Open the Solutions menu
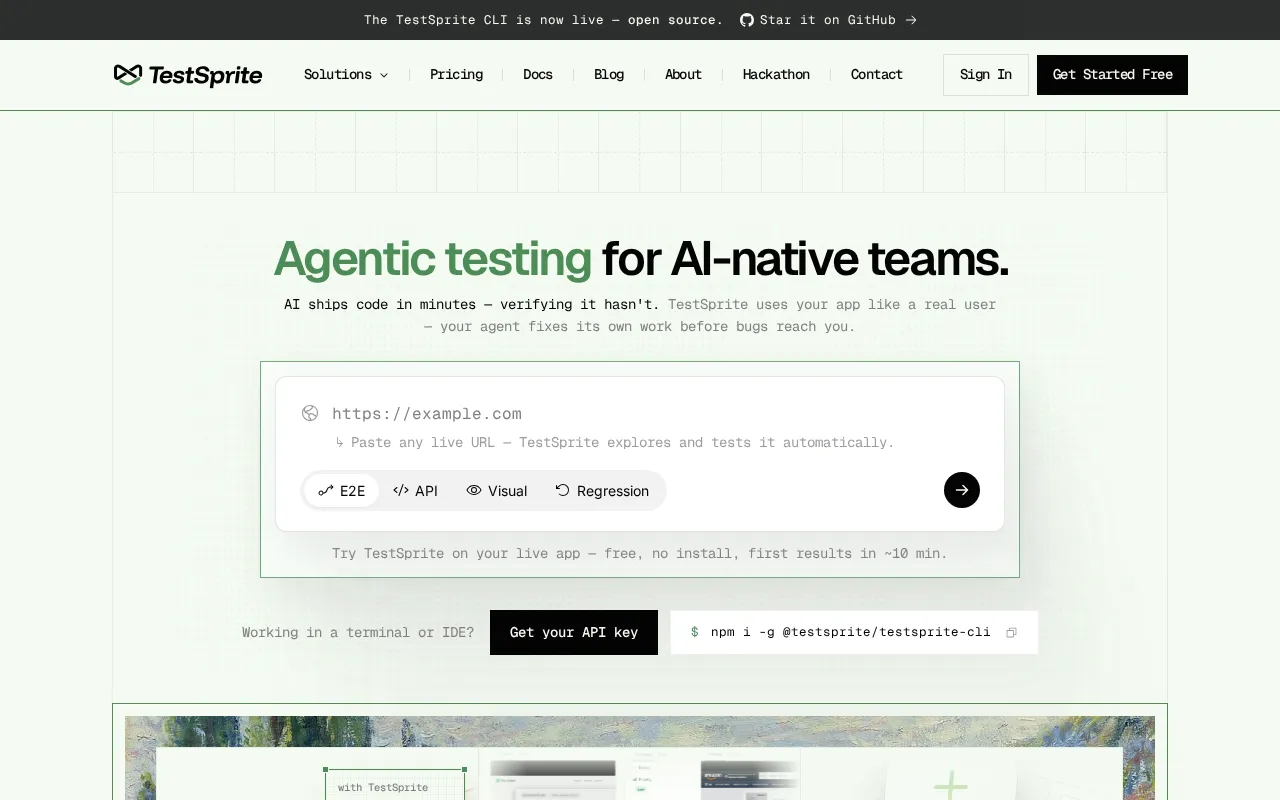This screenshot has width=1280, height=800. point(346,75)
